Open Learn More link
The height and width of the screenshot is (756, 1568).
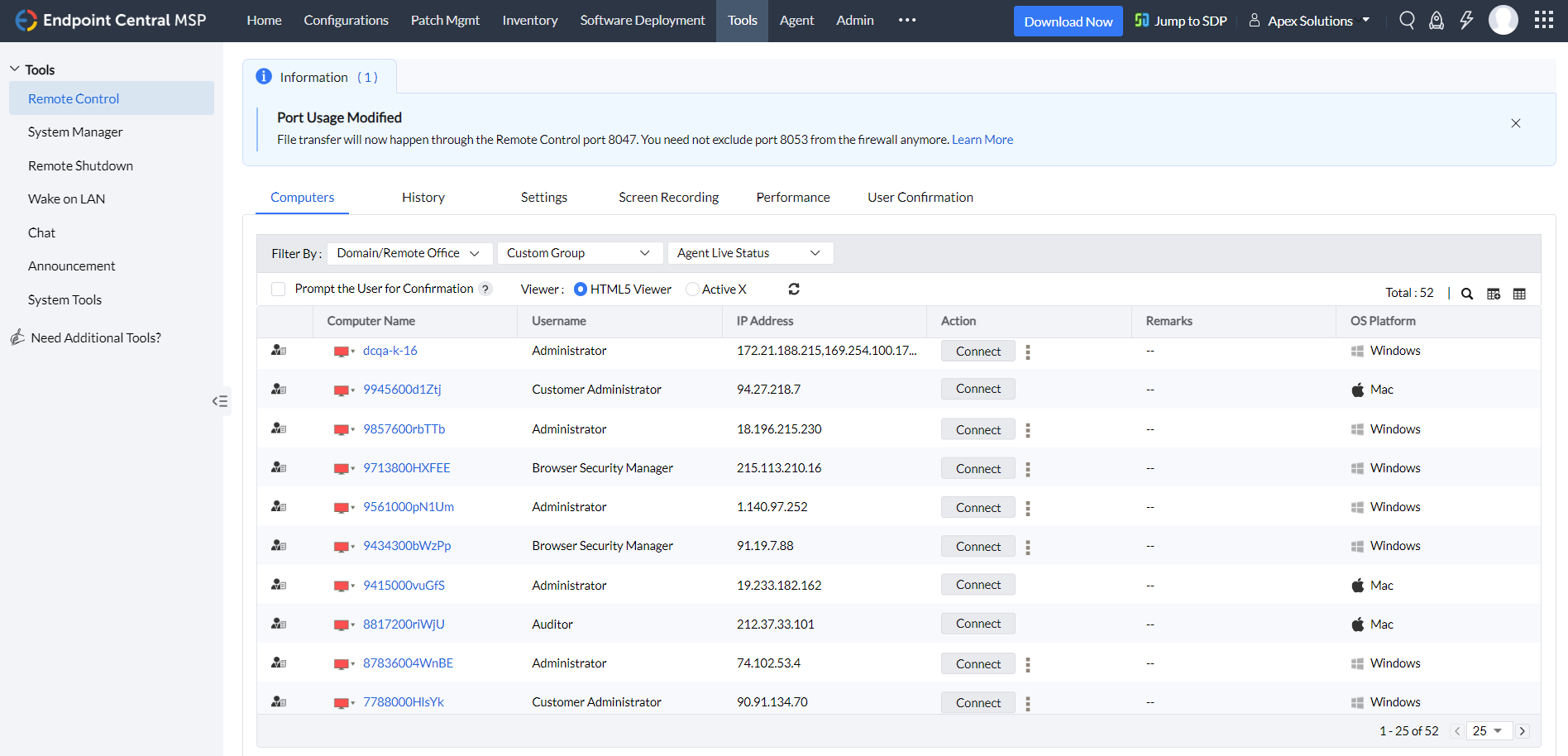[x=982, y=140]
